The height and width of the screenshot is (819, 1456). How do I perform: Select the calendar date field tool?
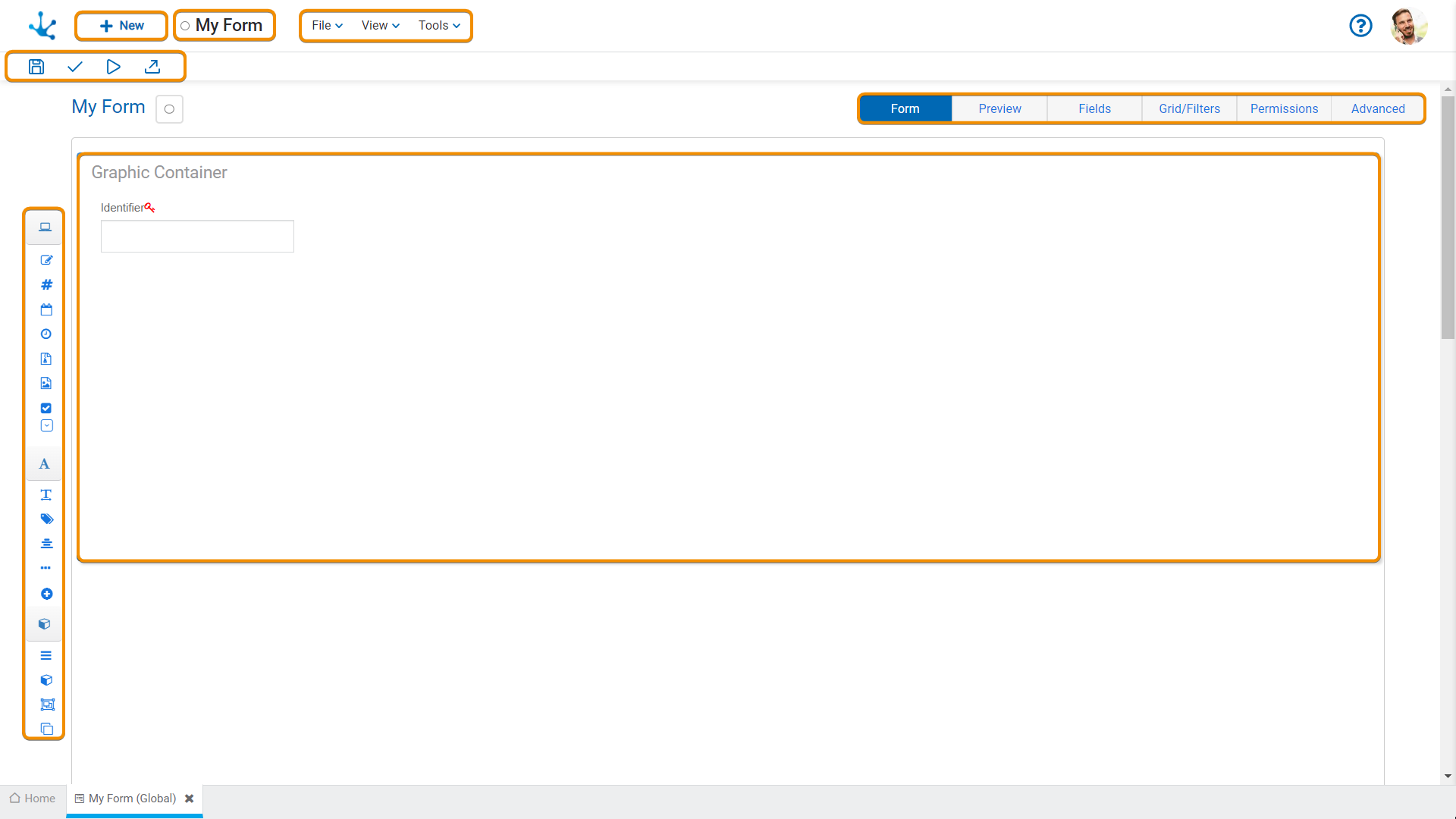pyautogui.click(x=46, y=309)
